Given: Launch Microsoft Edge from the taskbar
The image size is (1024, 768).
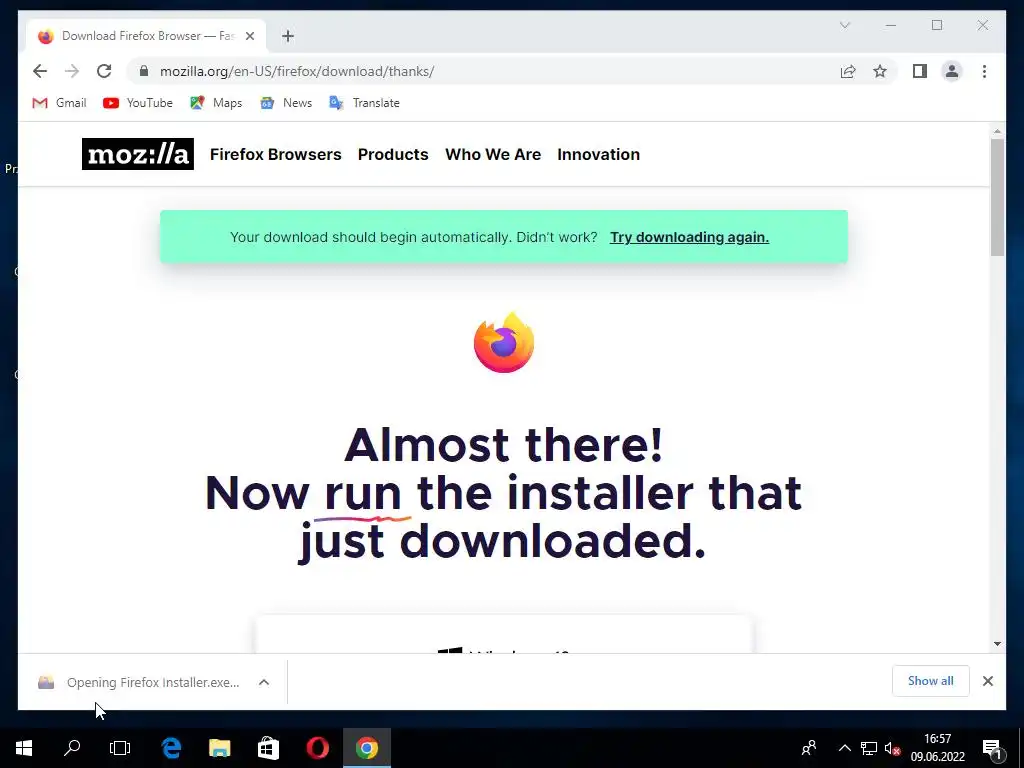Looking at the screenshot, I should [171, 748].
